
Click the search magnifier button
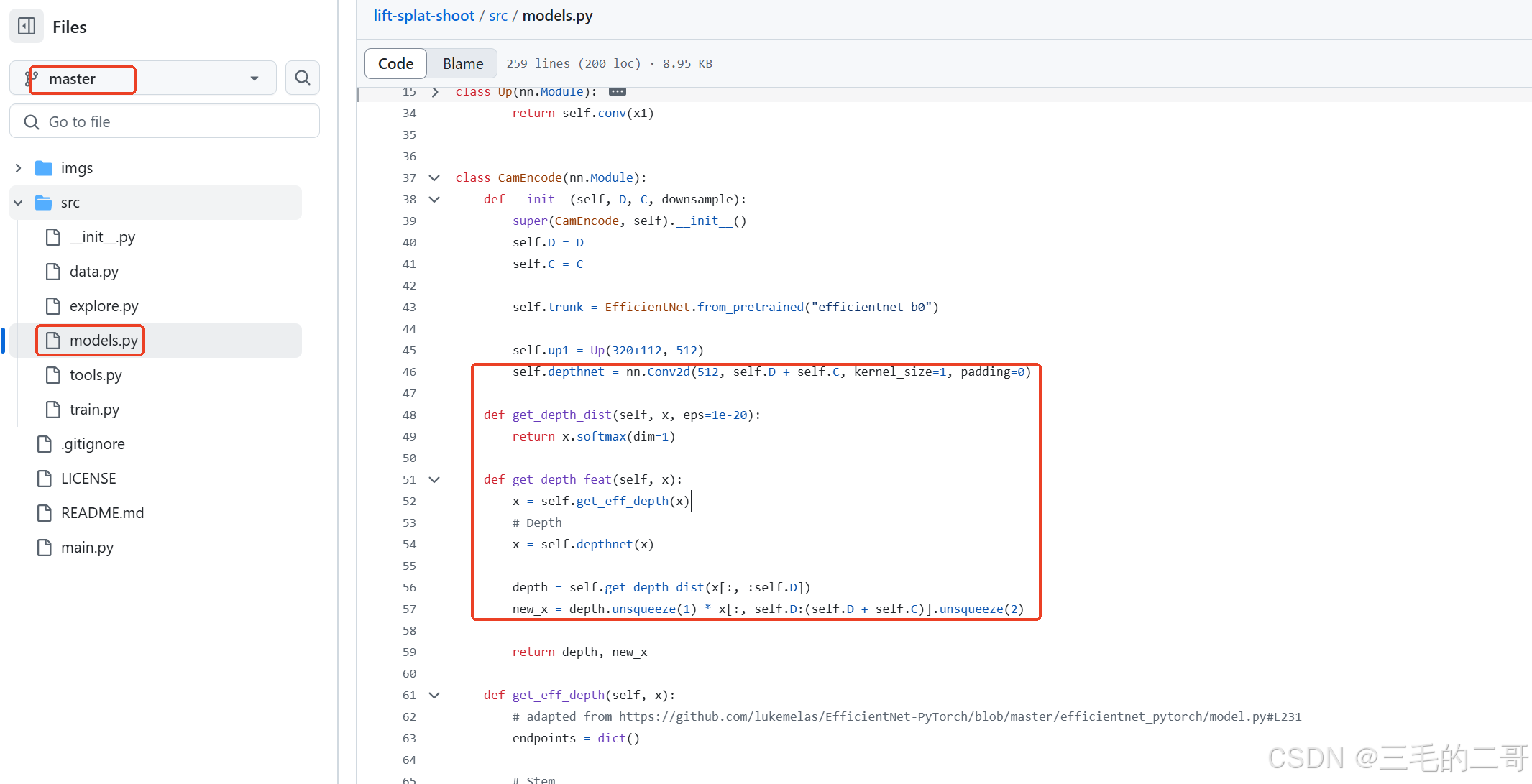tap(303, 78)
